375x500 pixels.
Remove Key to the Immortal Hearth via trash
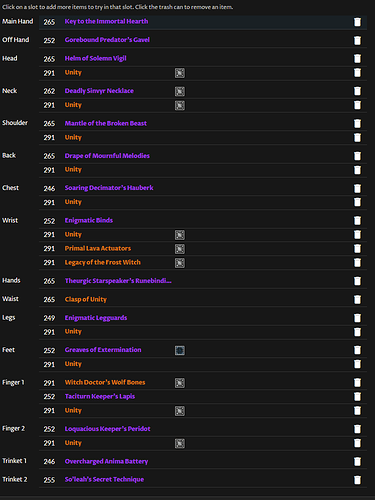(x=357, y=22)
